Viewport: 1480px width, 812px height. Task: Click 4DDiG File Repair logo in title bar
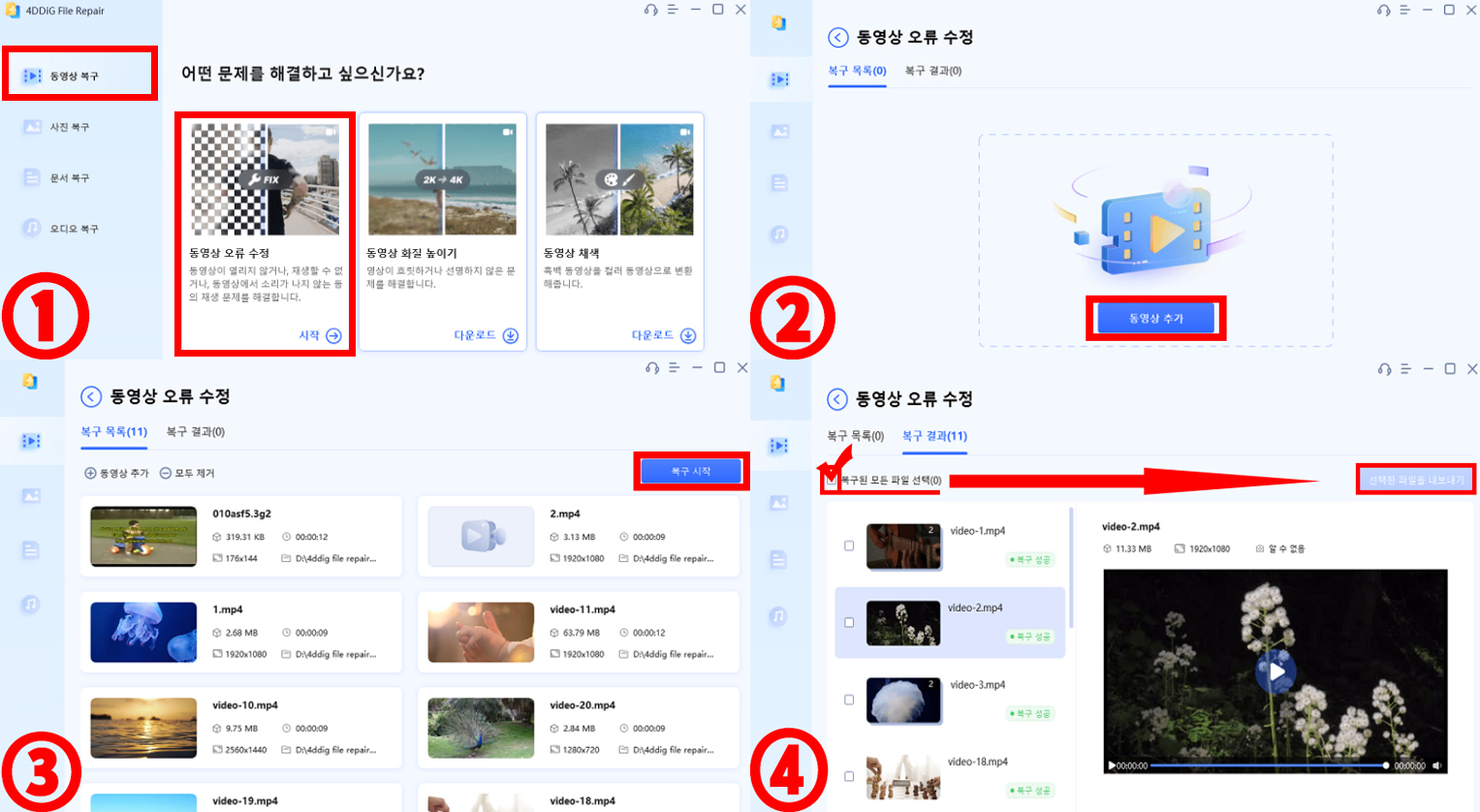point(14,11)
